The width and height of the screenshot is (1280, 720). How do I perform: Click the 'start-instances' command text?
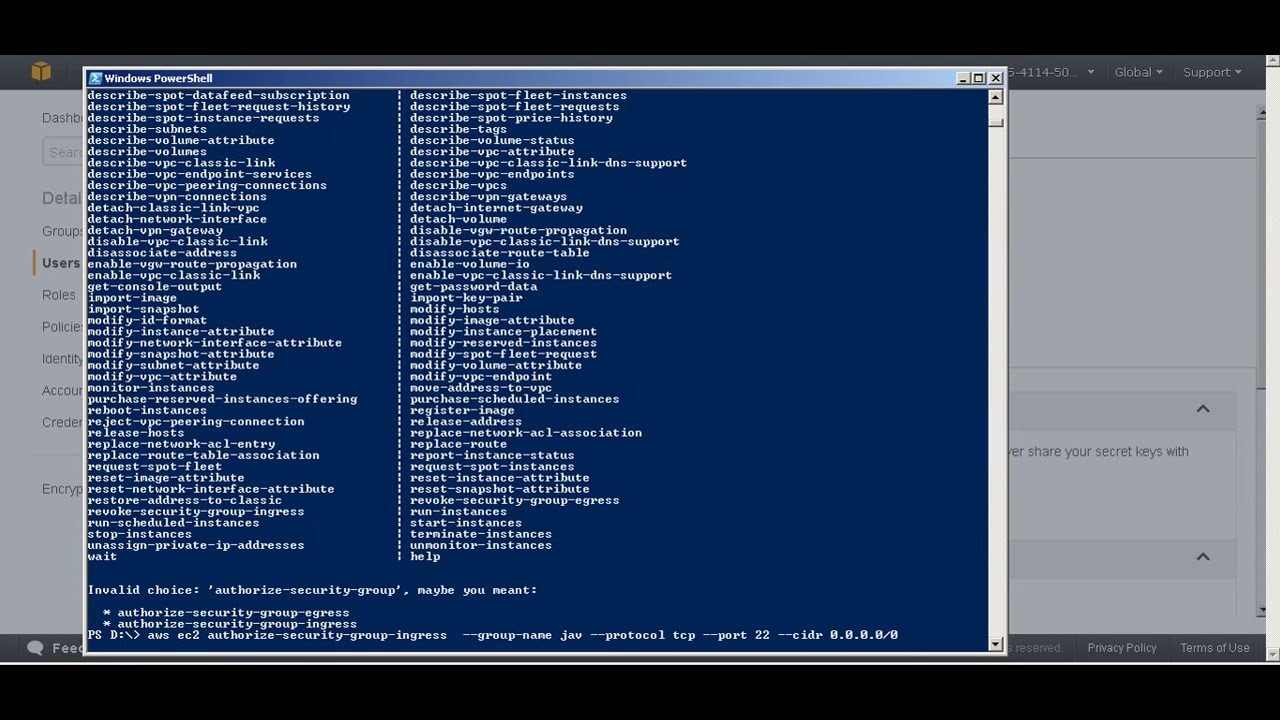pos(466,523)
